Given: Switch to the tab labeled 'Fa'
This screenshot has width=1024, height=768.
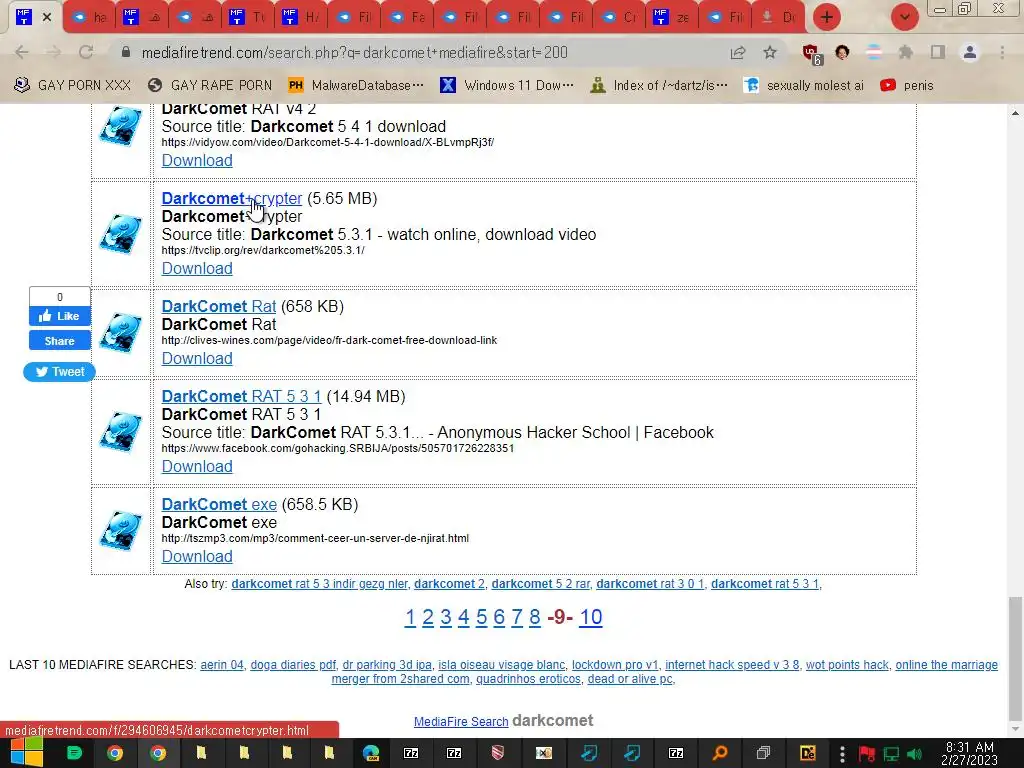Looking at the screenshot, I should click(408, 17).
